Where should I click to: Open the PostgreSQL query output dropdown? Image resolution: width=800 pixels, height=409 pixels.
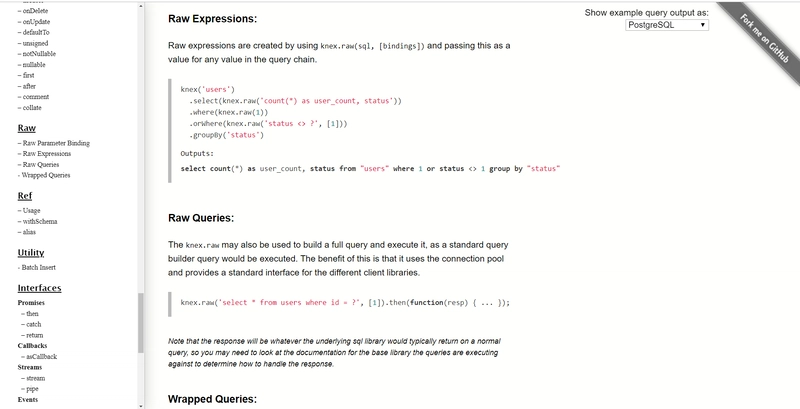tap(667, 24)
